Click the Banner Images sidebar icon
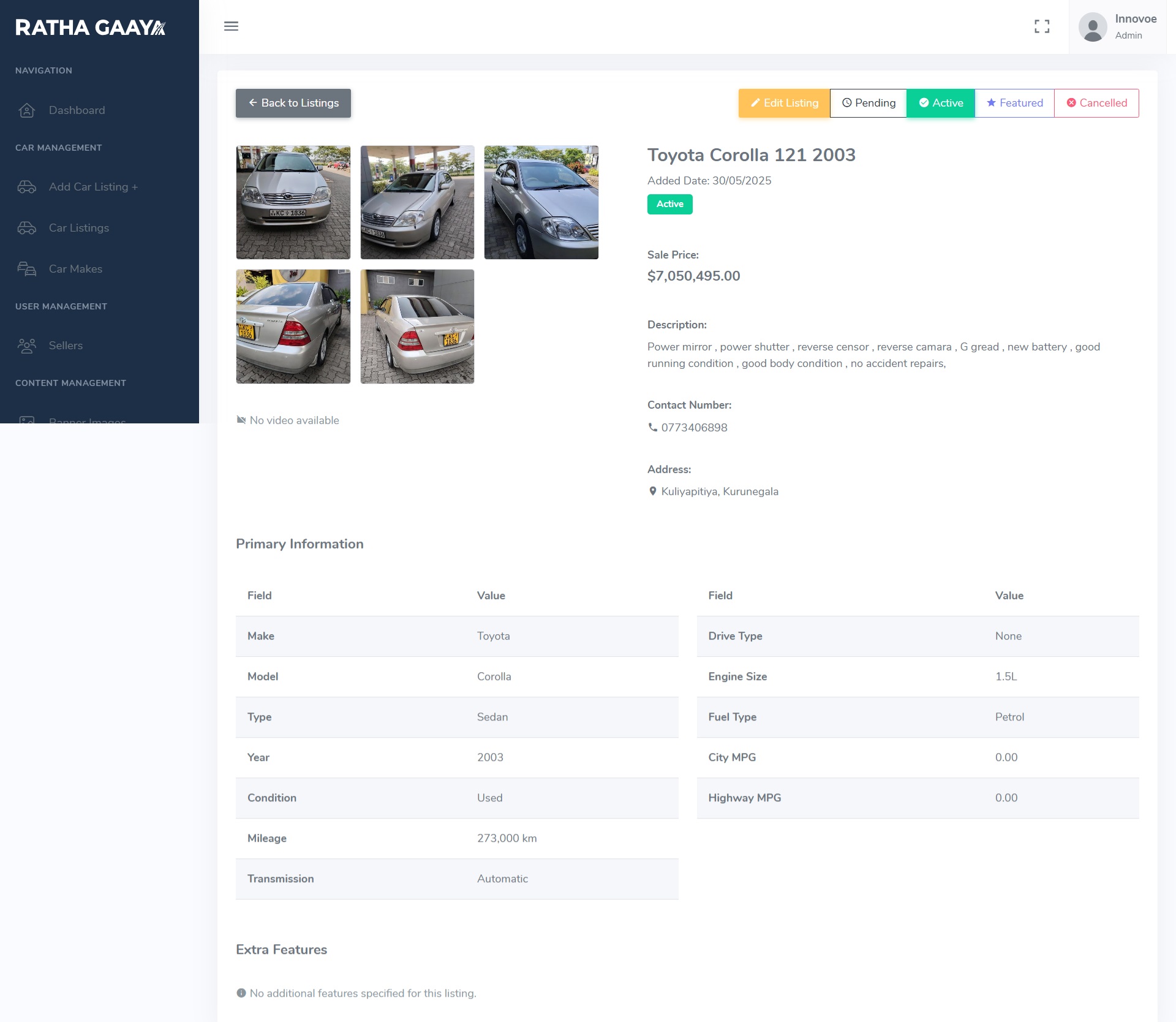Viewport: 1176px width, 1022px height. tap(27, 422)
